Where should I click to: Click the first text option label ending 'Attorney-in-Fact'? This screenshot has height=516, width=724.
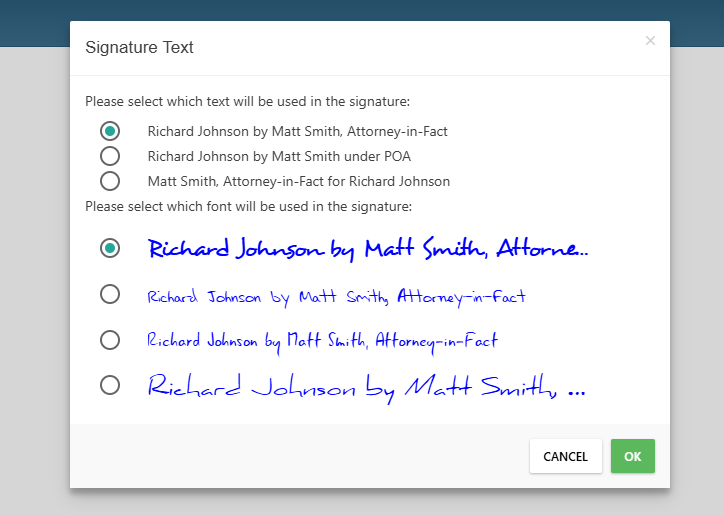pos(297,132)
